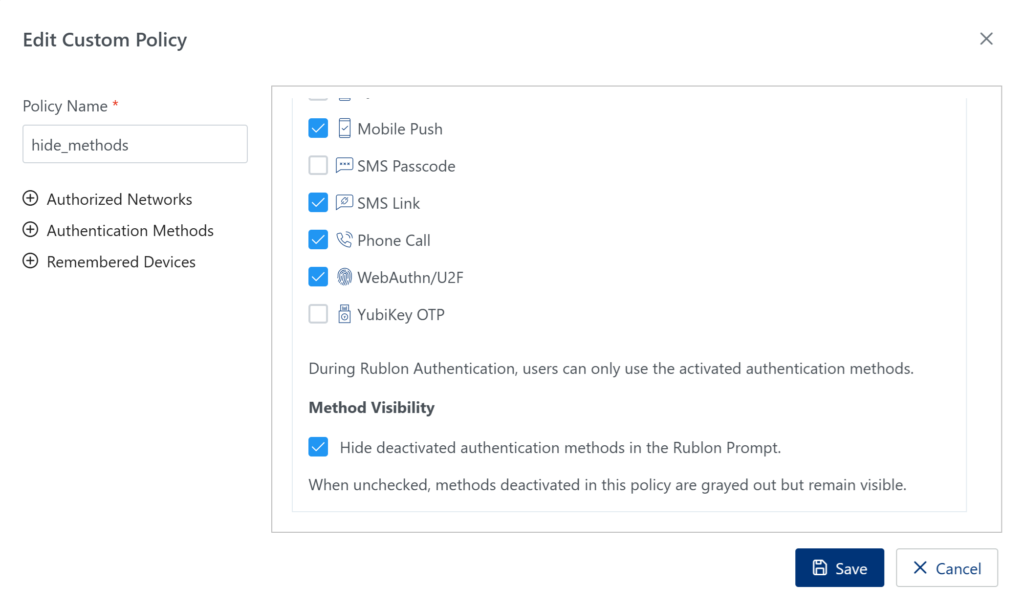Click the SMS Link speech icon
This screenshot has height=608, width=1024.
click(343, 202)
